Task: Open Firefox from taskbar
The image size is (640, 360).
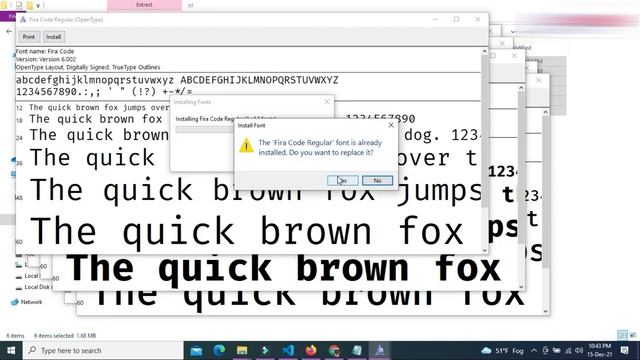Action: 311,351
